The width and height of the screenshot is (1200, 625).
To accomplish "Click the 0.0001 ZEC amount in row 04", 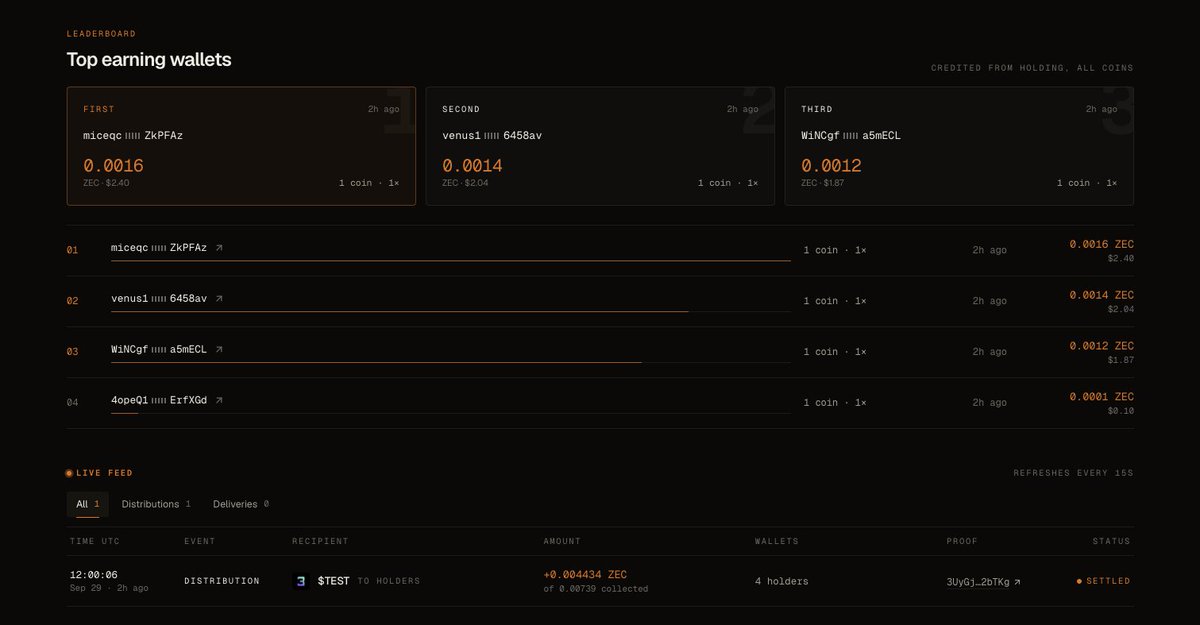I will tap(1101, 397).
